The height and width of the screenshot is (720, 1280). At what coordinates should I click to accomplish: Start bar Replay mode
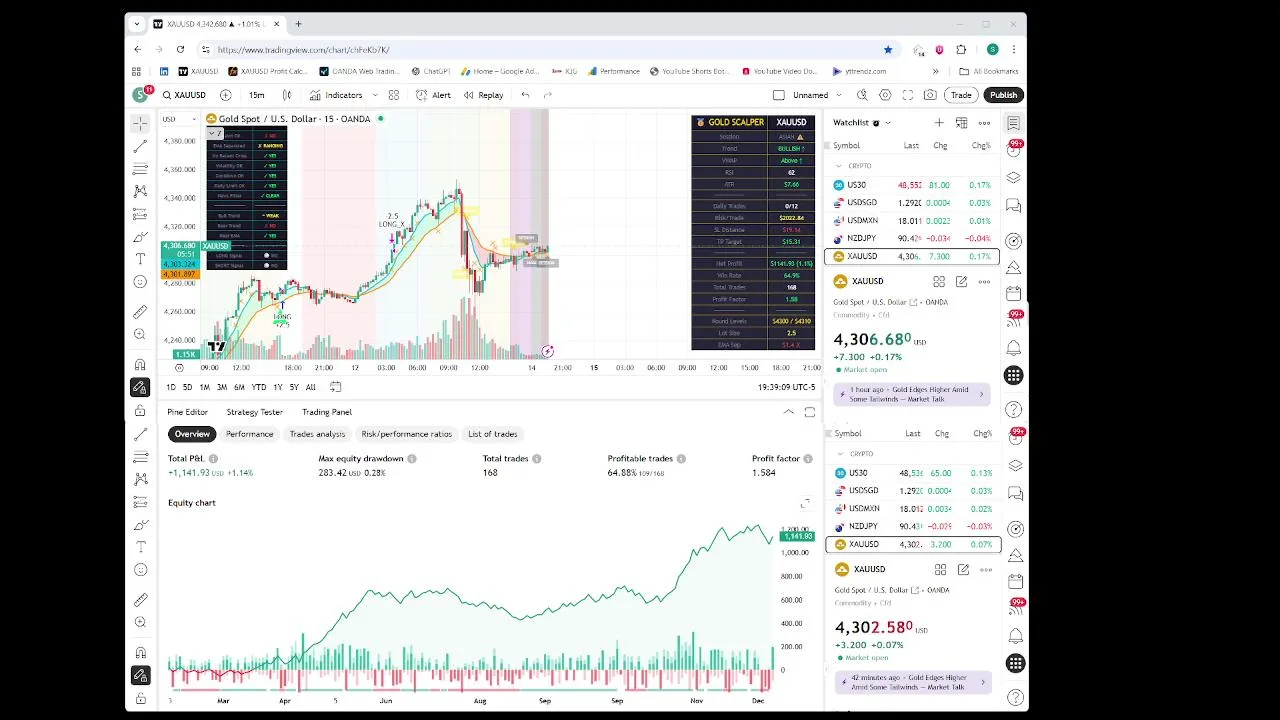click(483, 95)
